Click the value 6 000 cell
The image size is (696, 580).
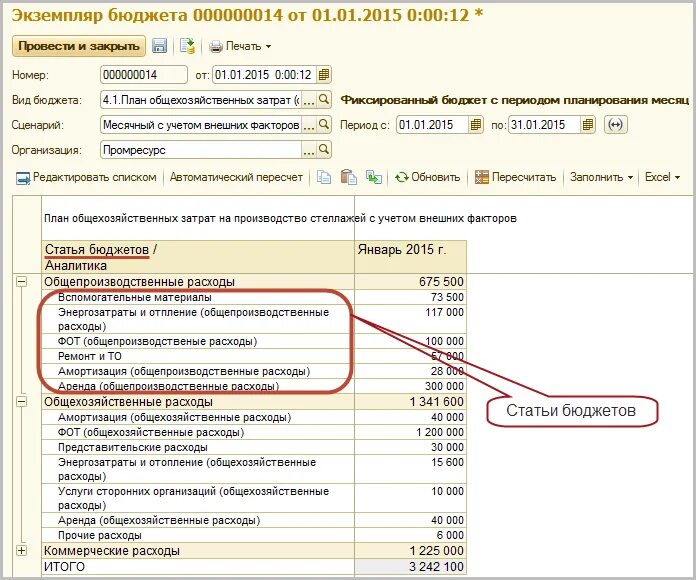tap(411, 535)
